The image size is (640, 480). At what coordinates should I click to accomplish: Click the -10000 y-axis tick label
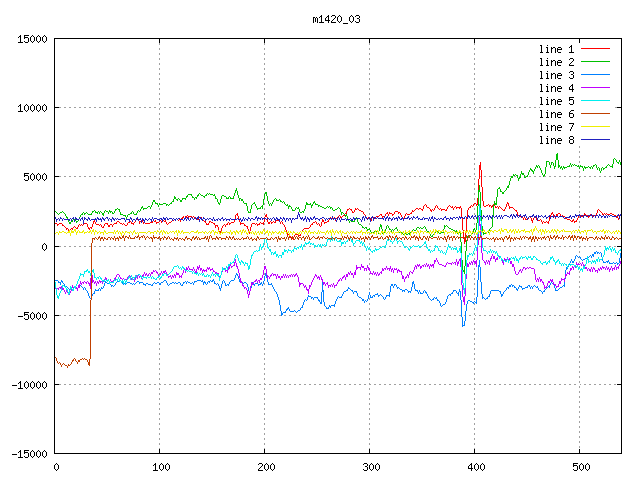pyautogui.click(x=28, y=384)
